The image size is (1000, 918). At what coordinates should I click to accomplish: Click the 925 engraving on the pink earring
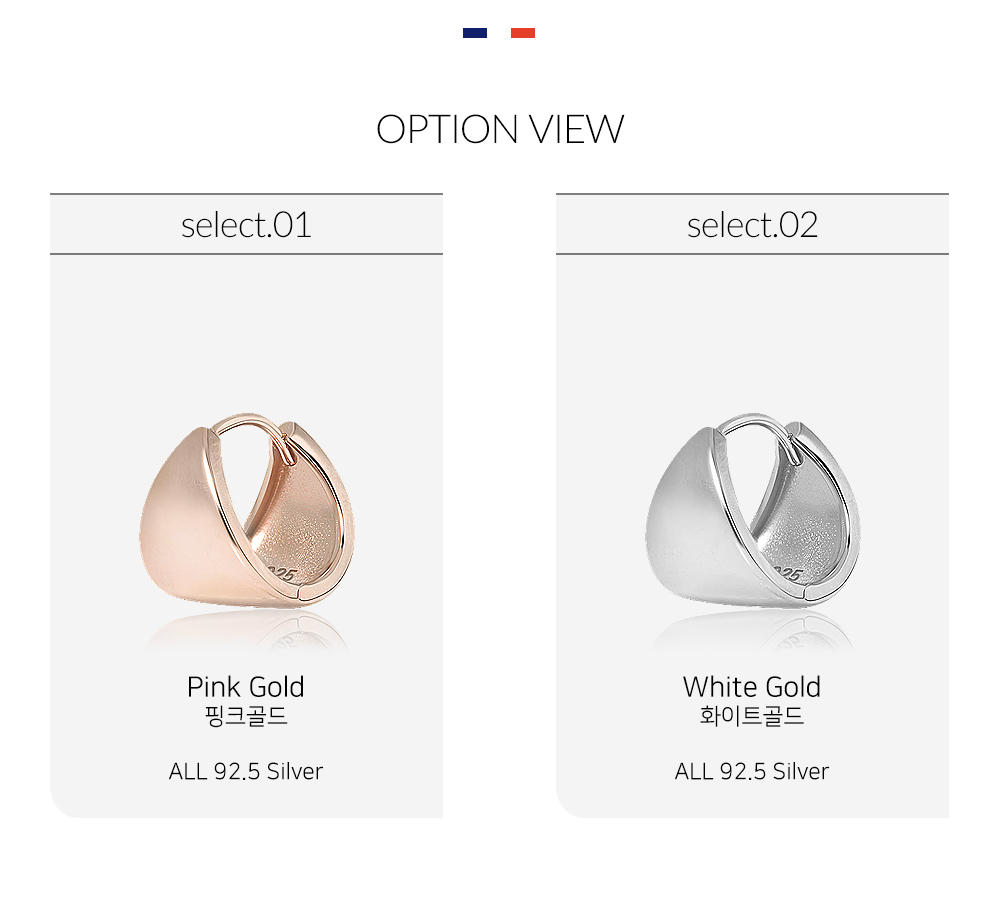coord(281,572)
